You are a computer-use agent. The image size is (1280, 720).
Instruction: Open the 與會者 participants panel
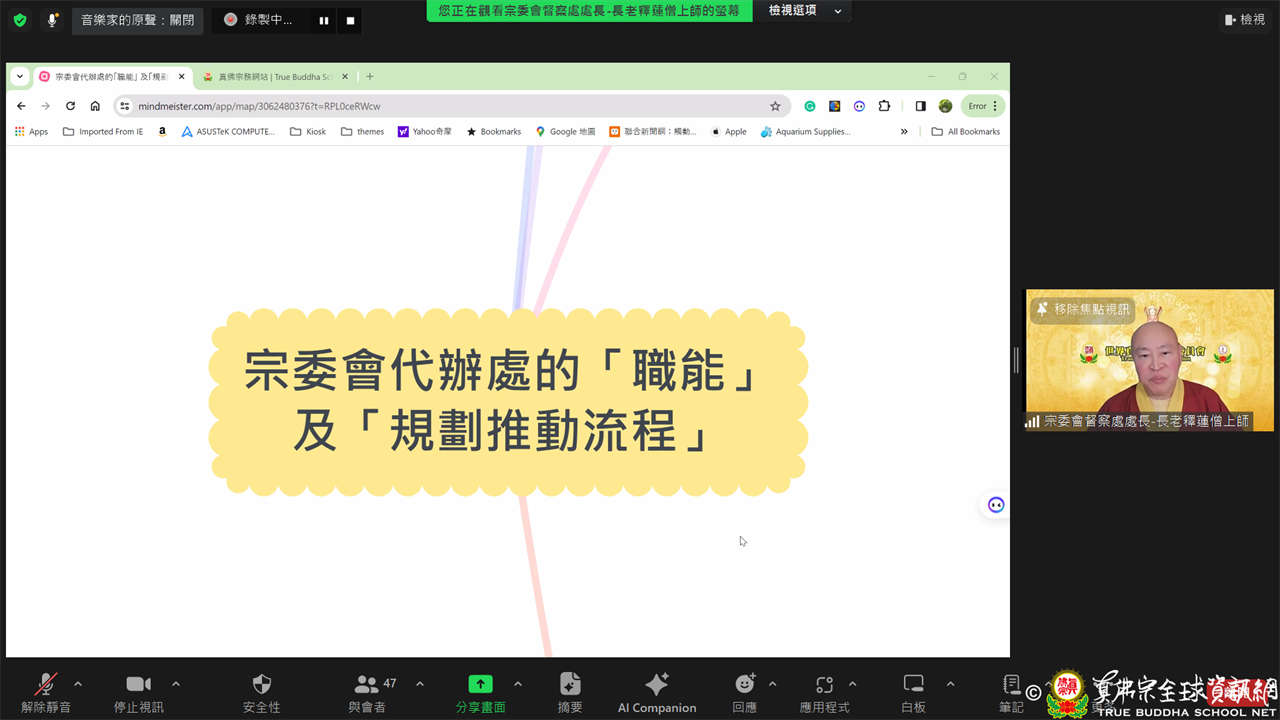pos(367,685)
